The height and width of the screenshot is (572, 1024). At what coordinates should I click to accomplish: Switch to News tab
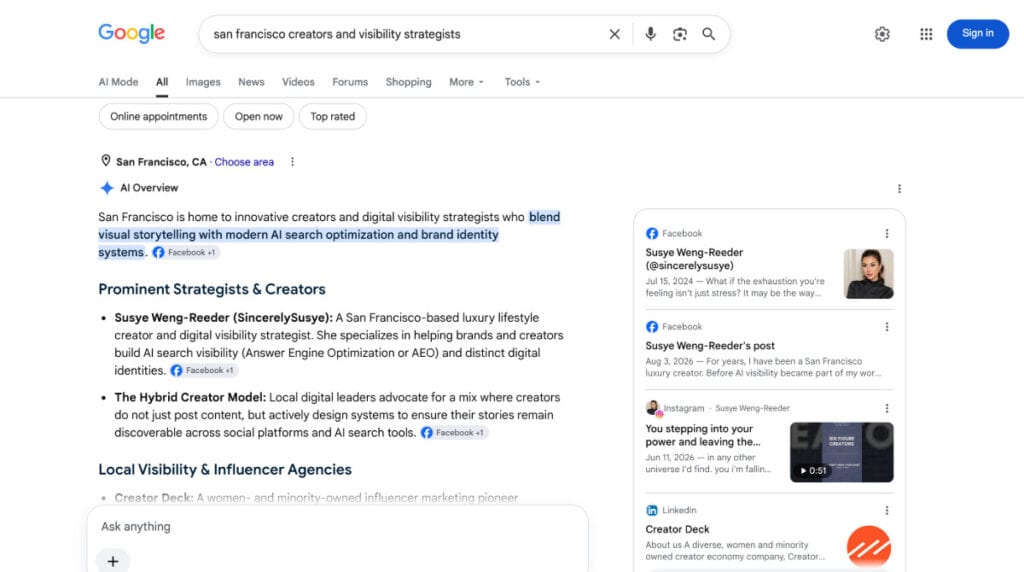click(x=251, y=82)
